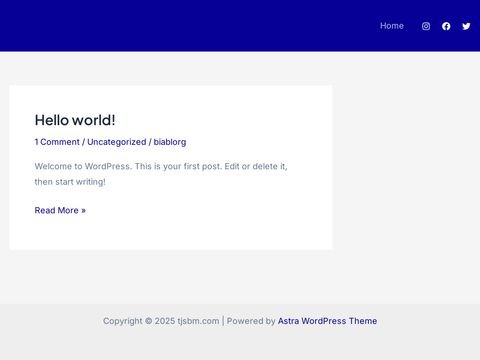Open the Uncategorized category link
The image size is (480, 360).
click(117, 142)
